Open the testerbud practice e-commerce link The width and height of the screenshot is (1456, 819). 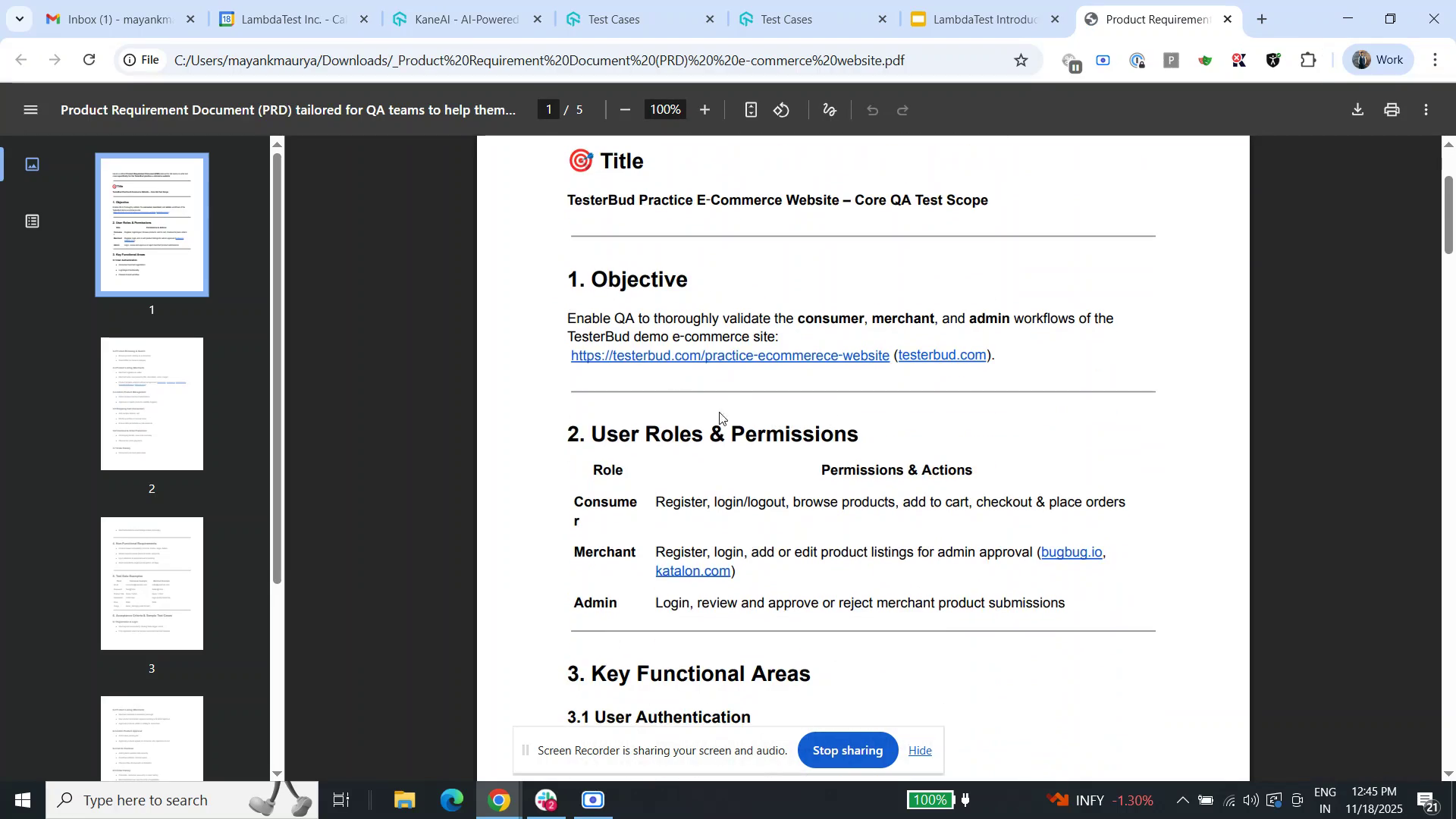pos(730,355)
